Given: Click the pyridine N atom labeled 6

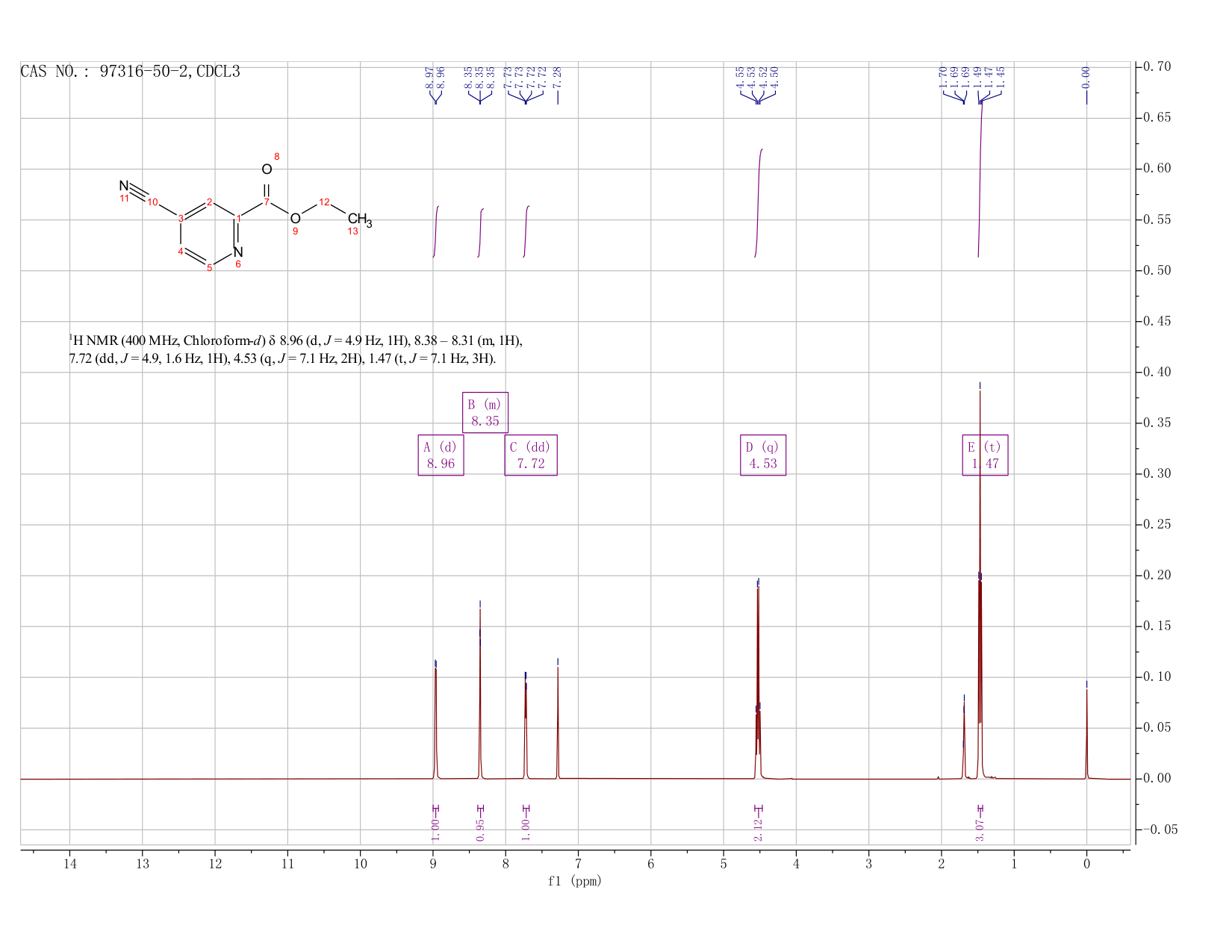Looking at the screenshot, I should [238, 252].
